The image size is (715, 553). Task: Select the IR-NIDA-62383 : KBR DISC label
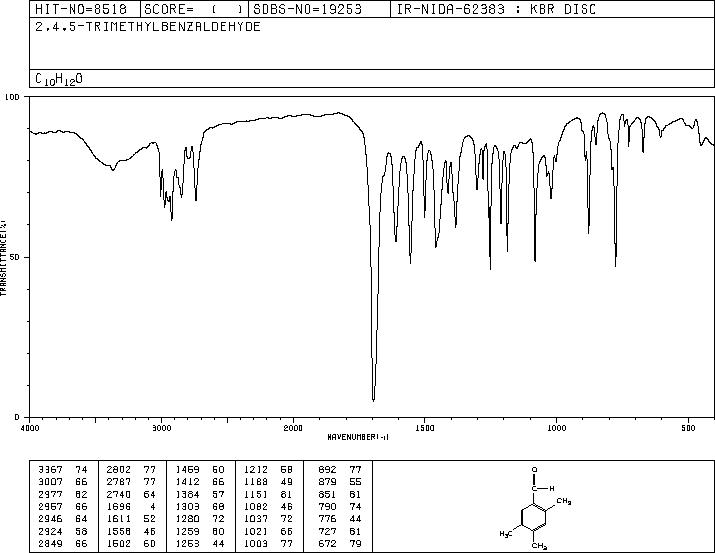pyautogui.click(x=496, y=9)
